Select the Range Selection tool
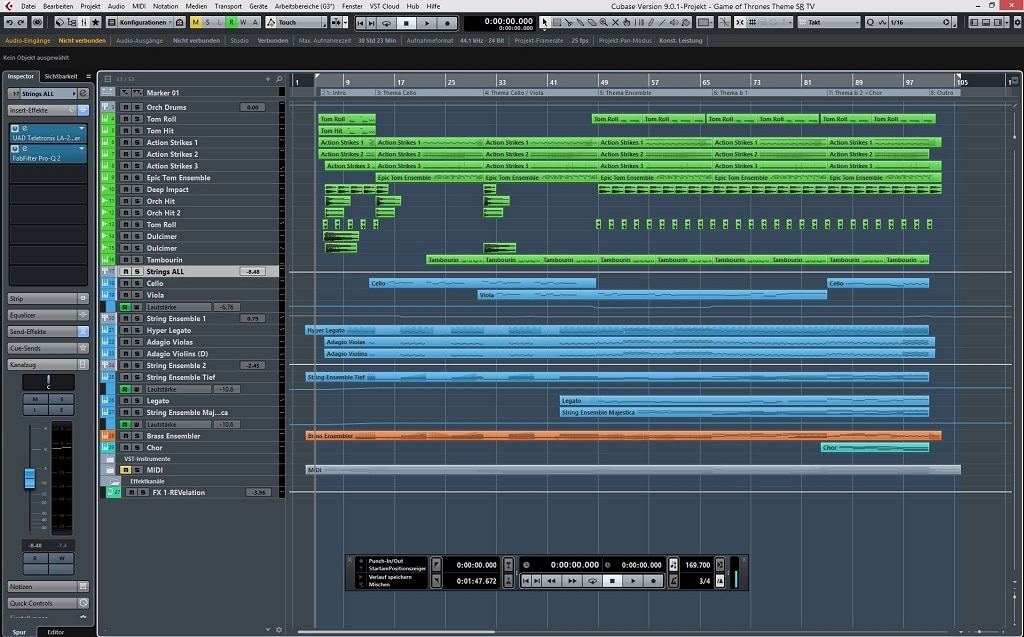The height and width of the screenshot is (637, 1024). click(x=556, y=22)
